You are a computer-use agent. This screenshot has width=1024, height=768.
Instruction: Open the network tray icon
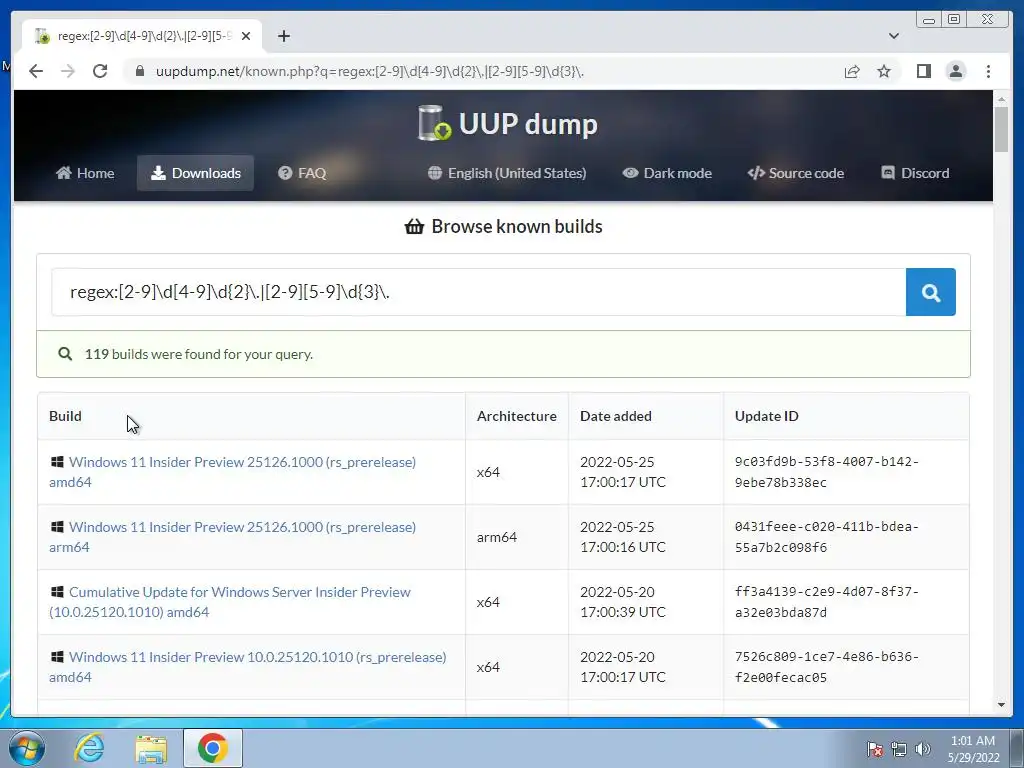[x=899, y=749]
